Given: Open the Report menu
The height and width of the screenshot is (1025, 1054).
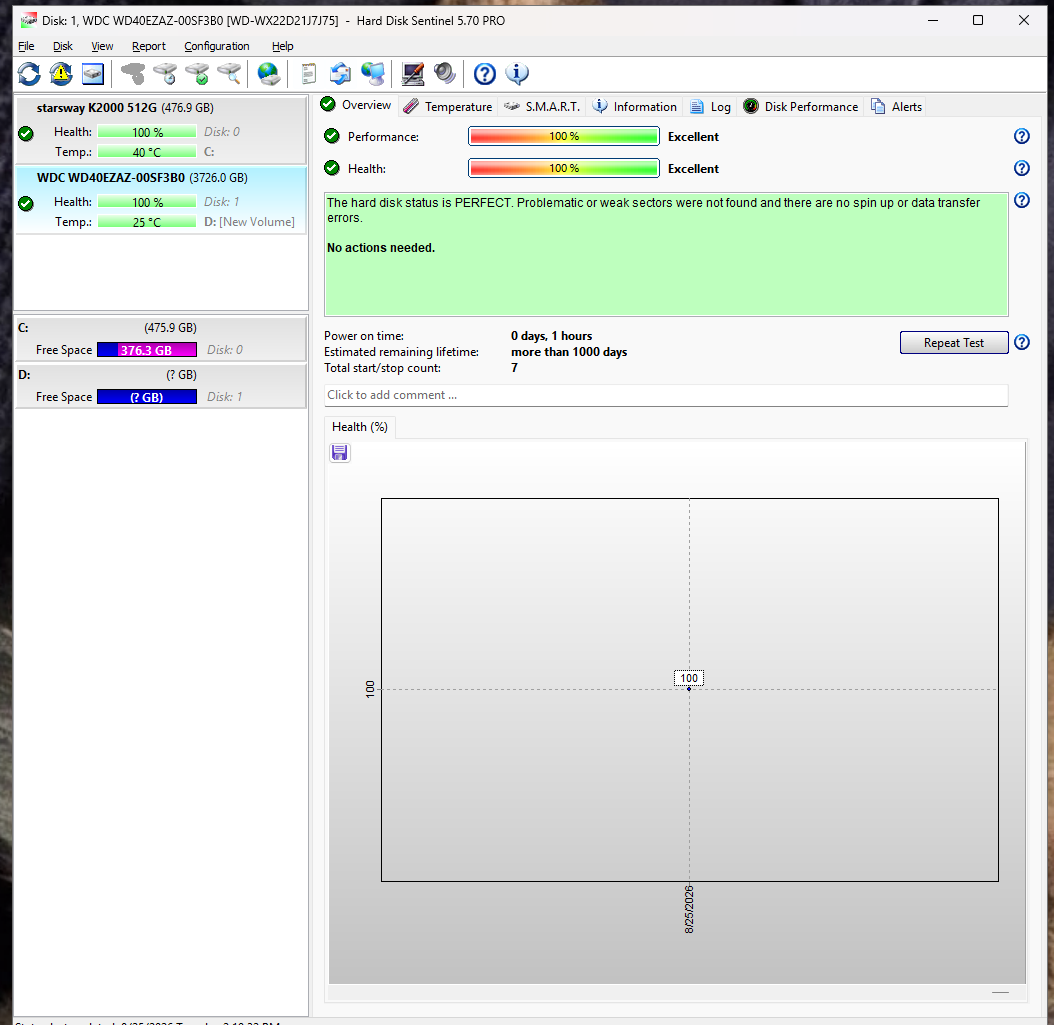Looking at the screenshot, I should [149, 46].
